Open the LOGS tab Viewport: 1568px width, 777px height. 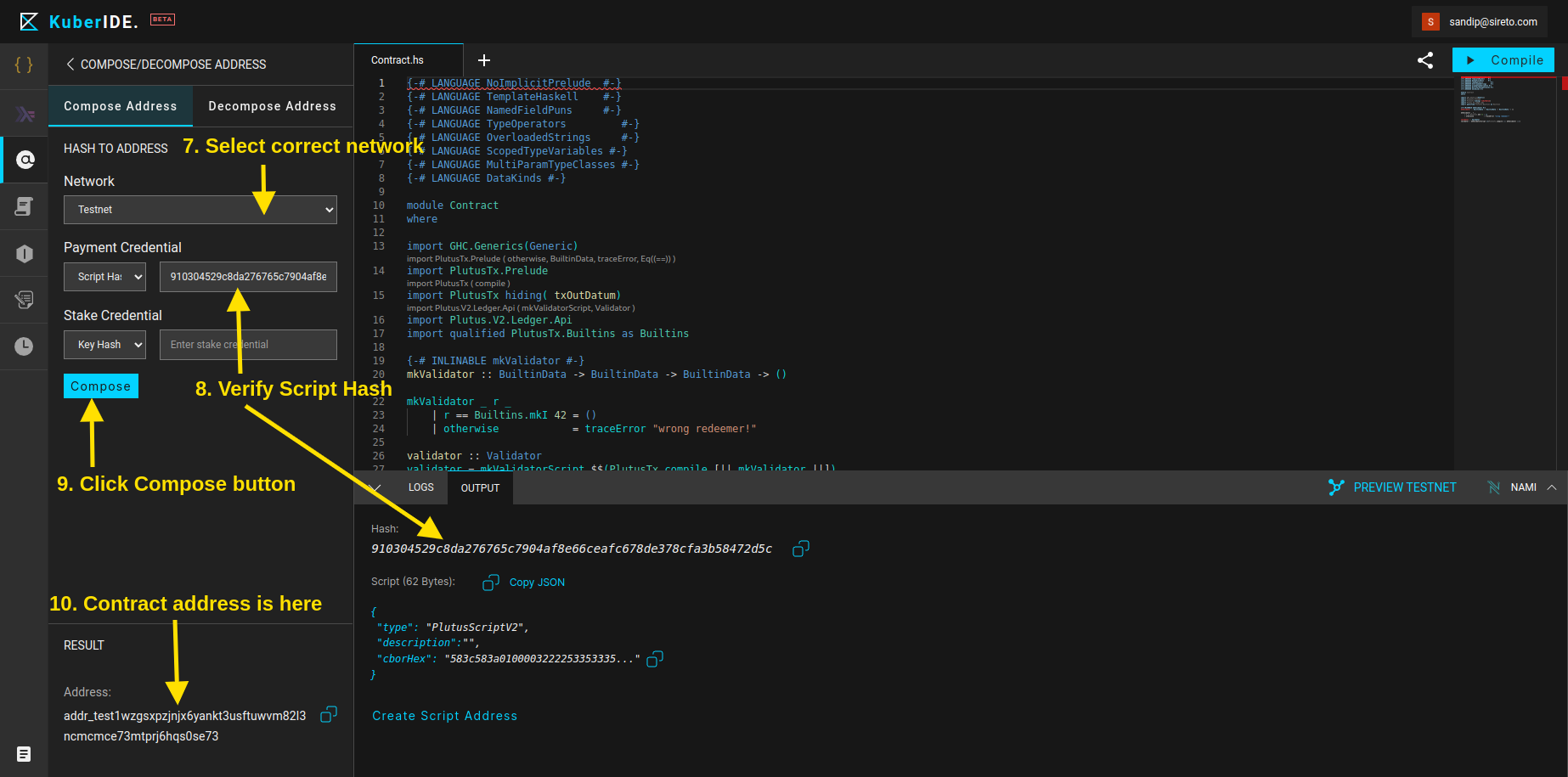click(421, 487)
